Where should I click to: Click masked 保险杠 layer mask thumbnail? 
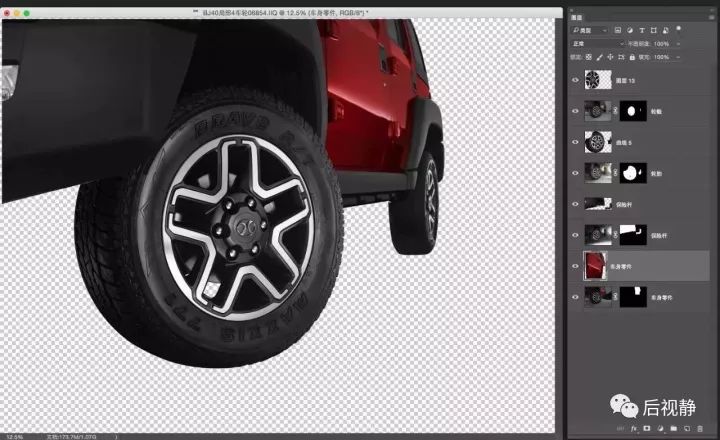point(633,235)
